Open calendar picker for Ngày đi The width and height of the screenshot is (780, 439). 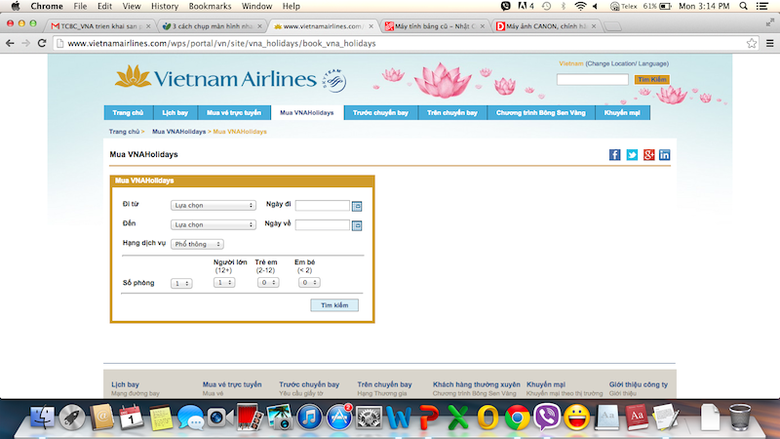coord(357,206)
